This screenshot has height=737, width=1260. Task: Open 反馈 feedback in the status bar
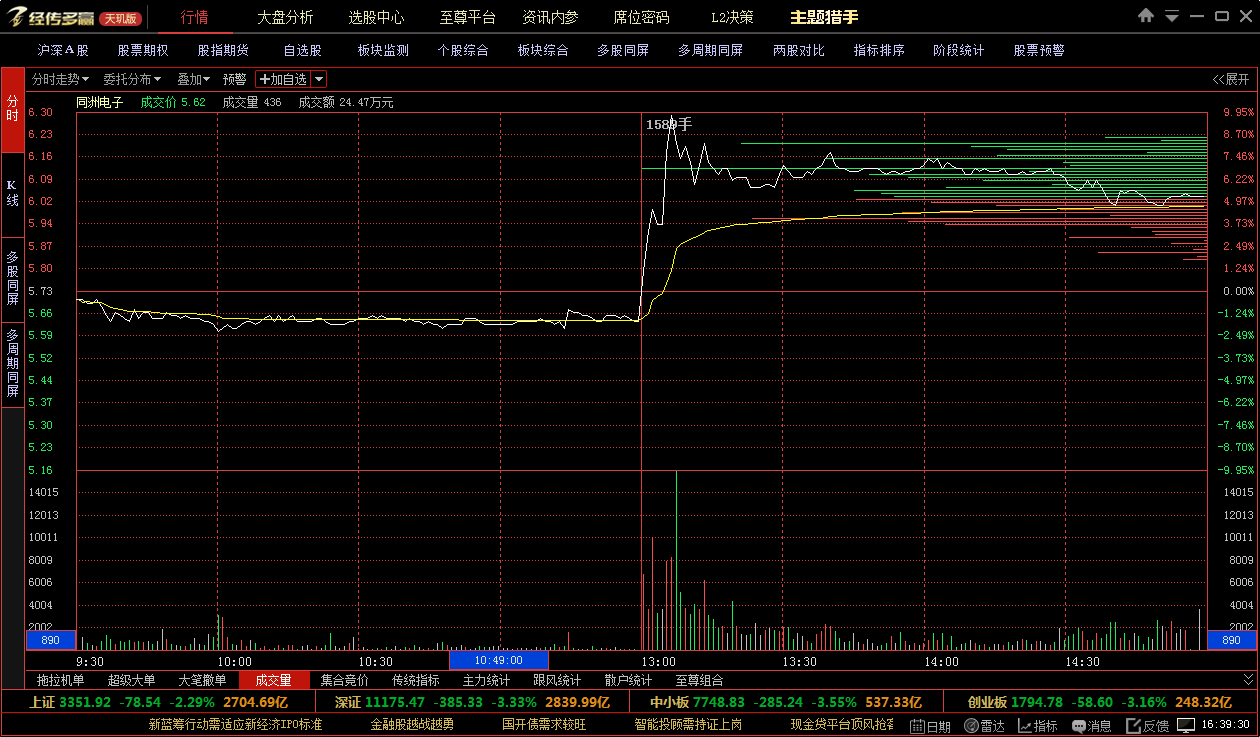1147,726
